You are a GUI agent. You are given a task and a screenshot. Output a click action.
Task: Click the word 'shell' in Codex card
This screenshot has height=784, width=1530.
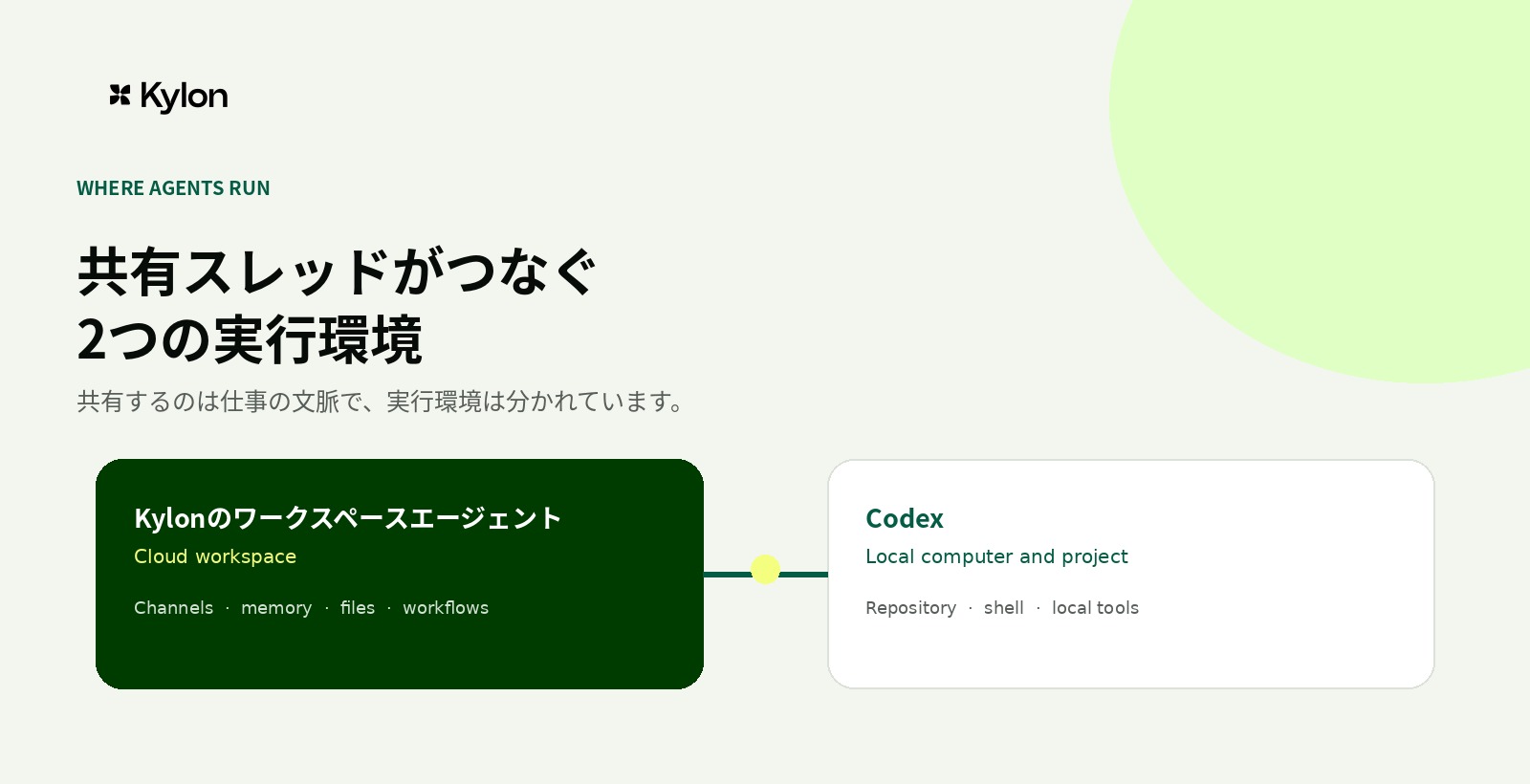click(1004, 608)
